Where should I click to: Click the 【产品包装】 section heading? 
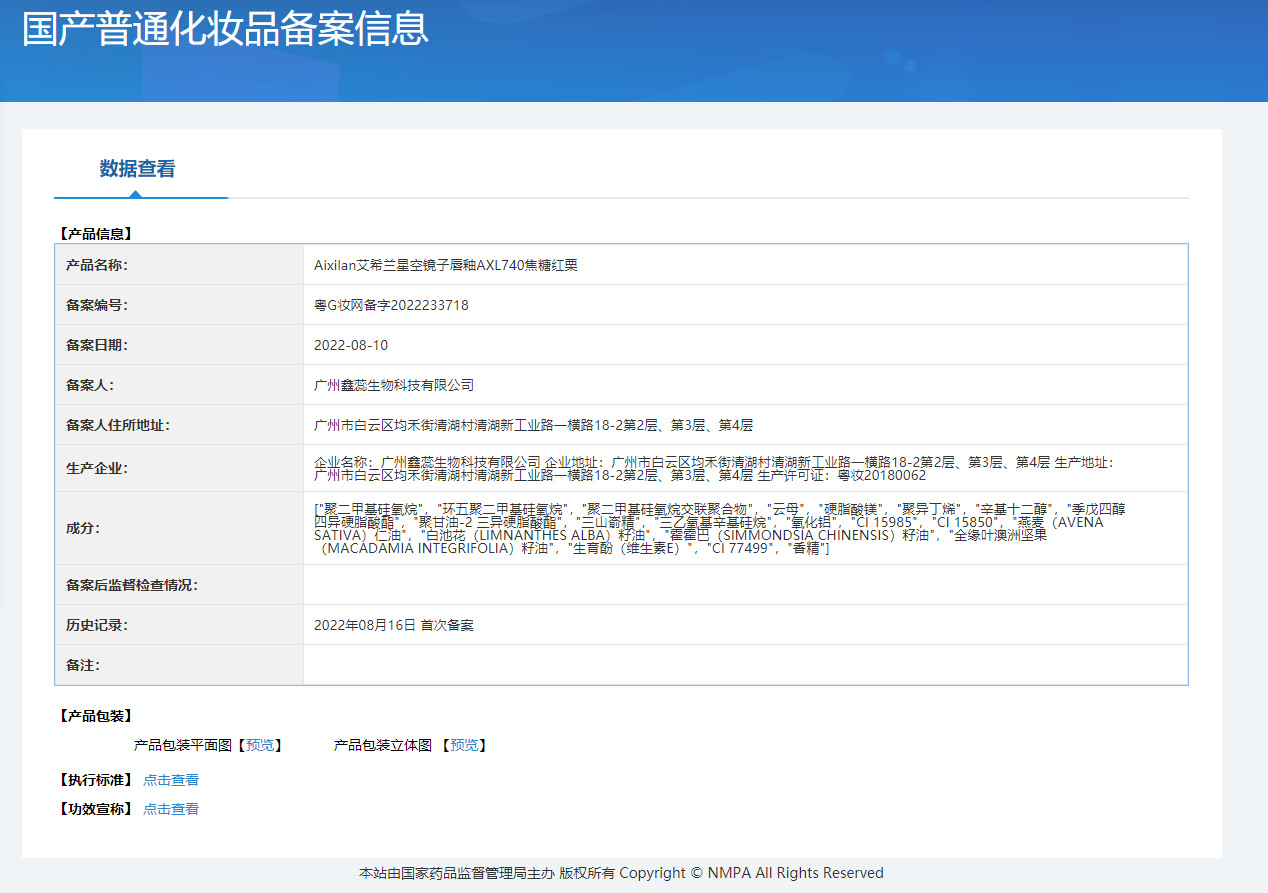click(x=96, y=716)
